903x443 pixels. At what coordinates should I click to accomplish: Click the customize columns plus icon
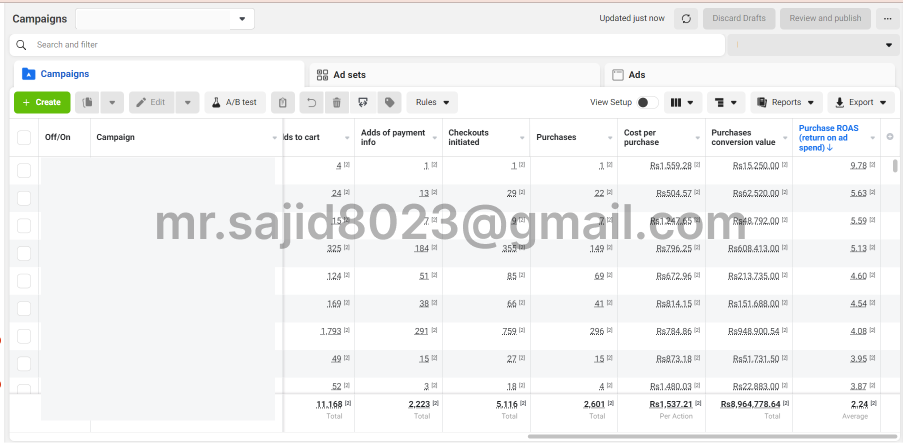pyautogui.click(x=890, y=137)
